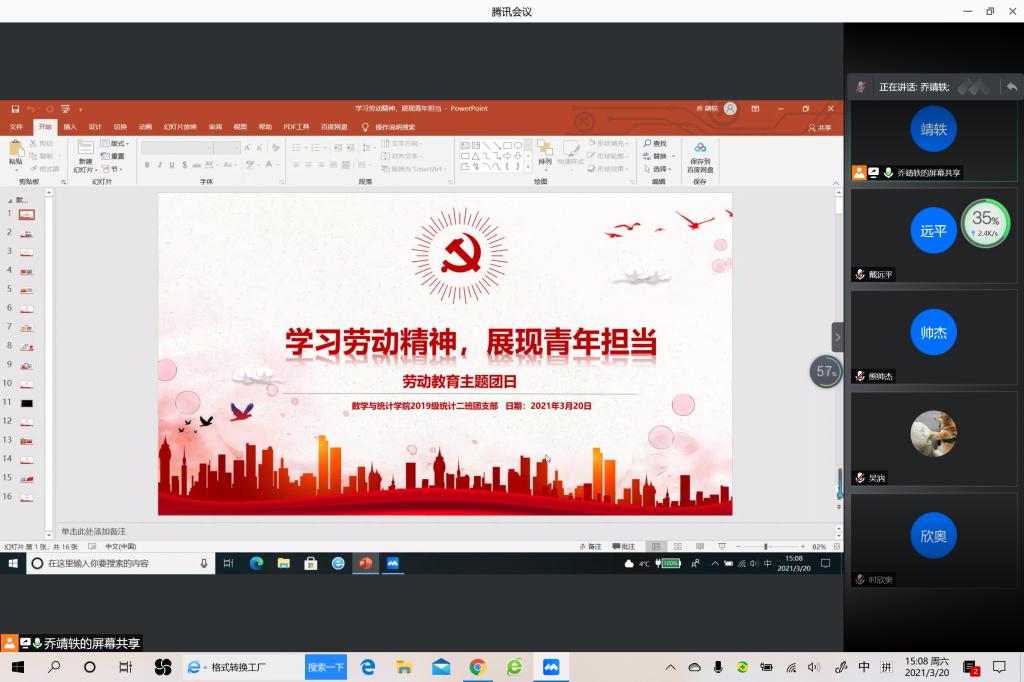Click the reply arrow beside 正在讲话
This screenshot has width=1024, height=682.
click(x=1011, y=87)
